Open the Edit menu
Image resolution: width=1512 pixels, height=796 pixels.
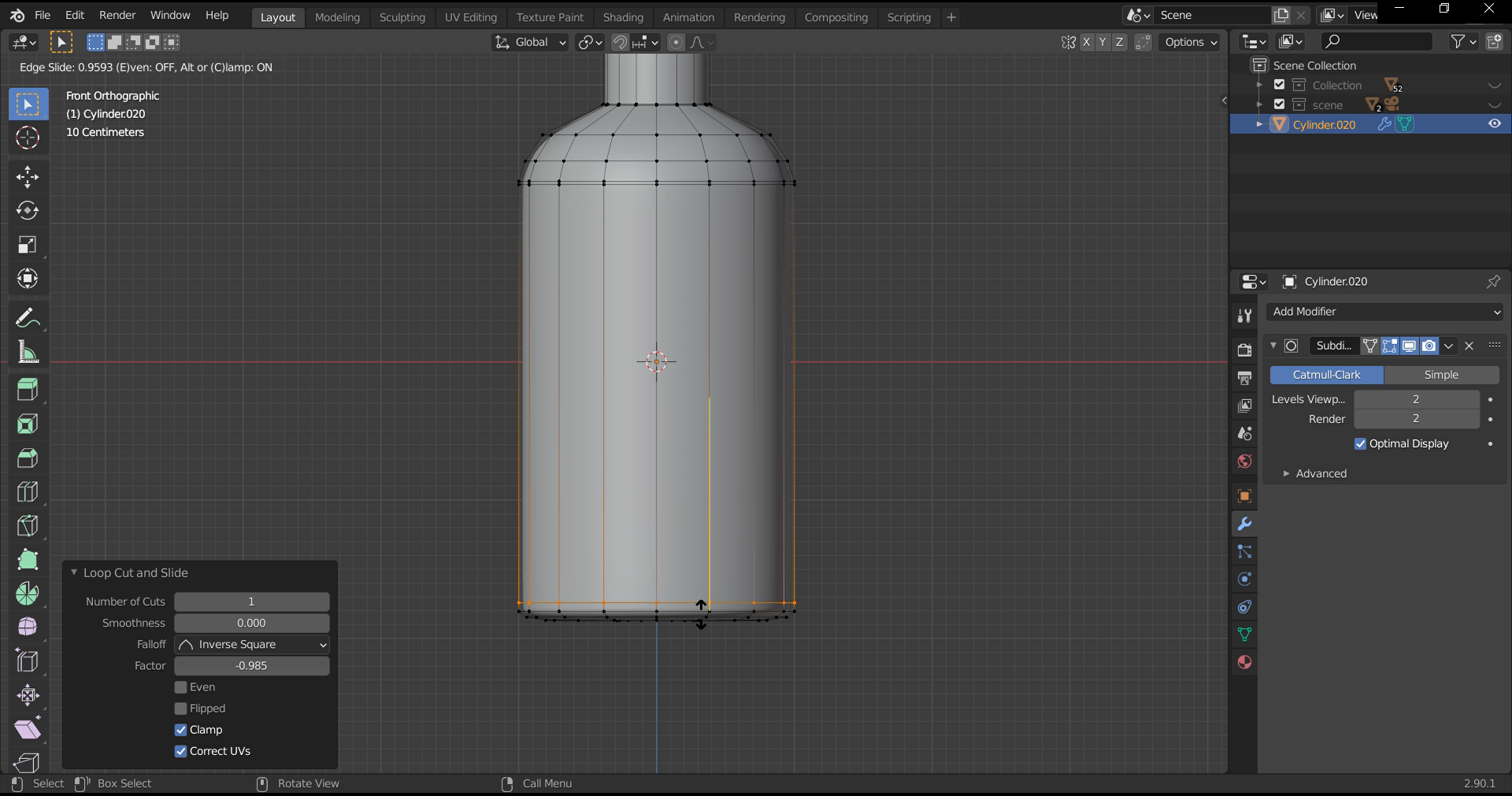pyautogui.click(x=75, y=15)
